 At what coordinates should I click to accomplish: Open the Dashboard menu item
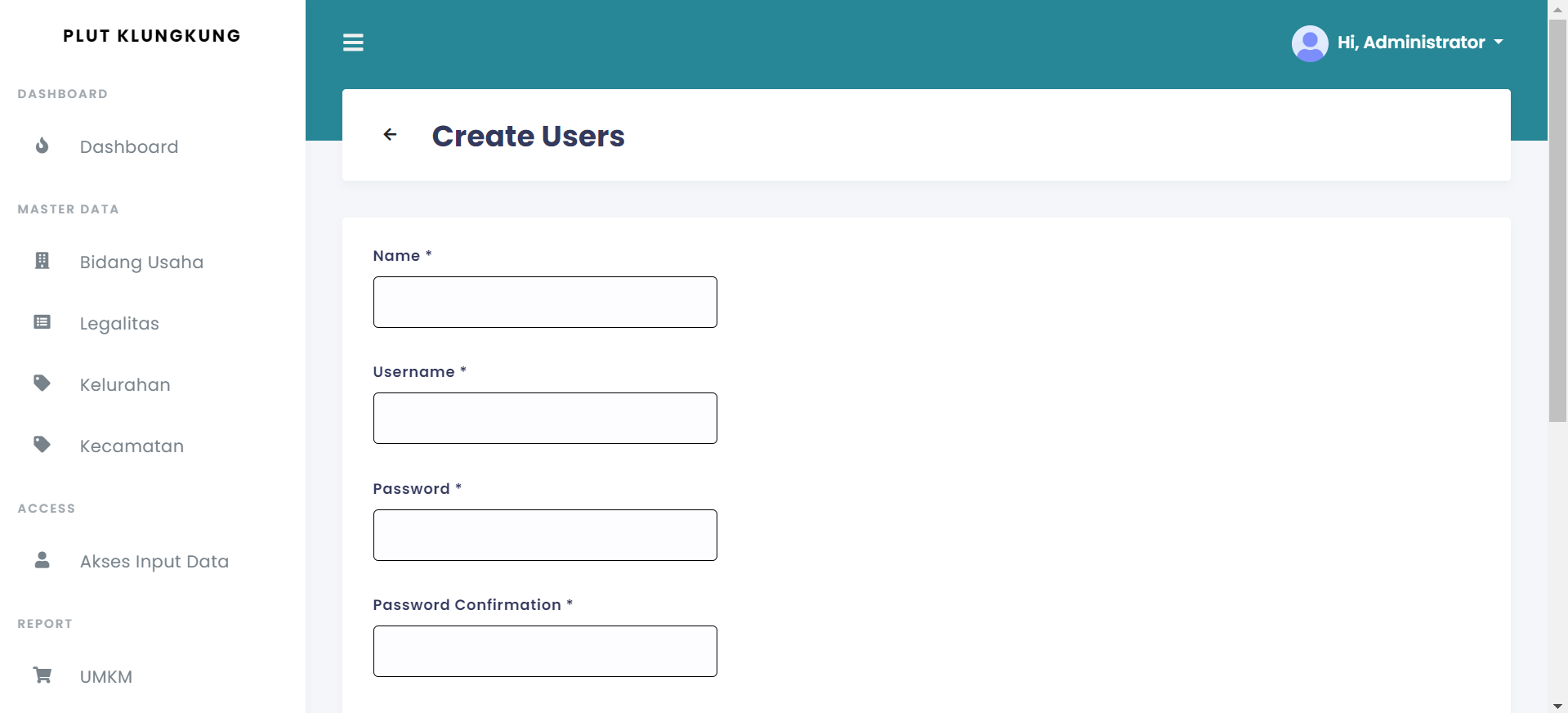[129, 147]
